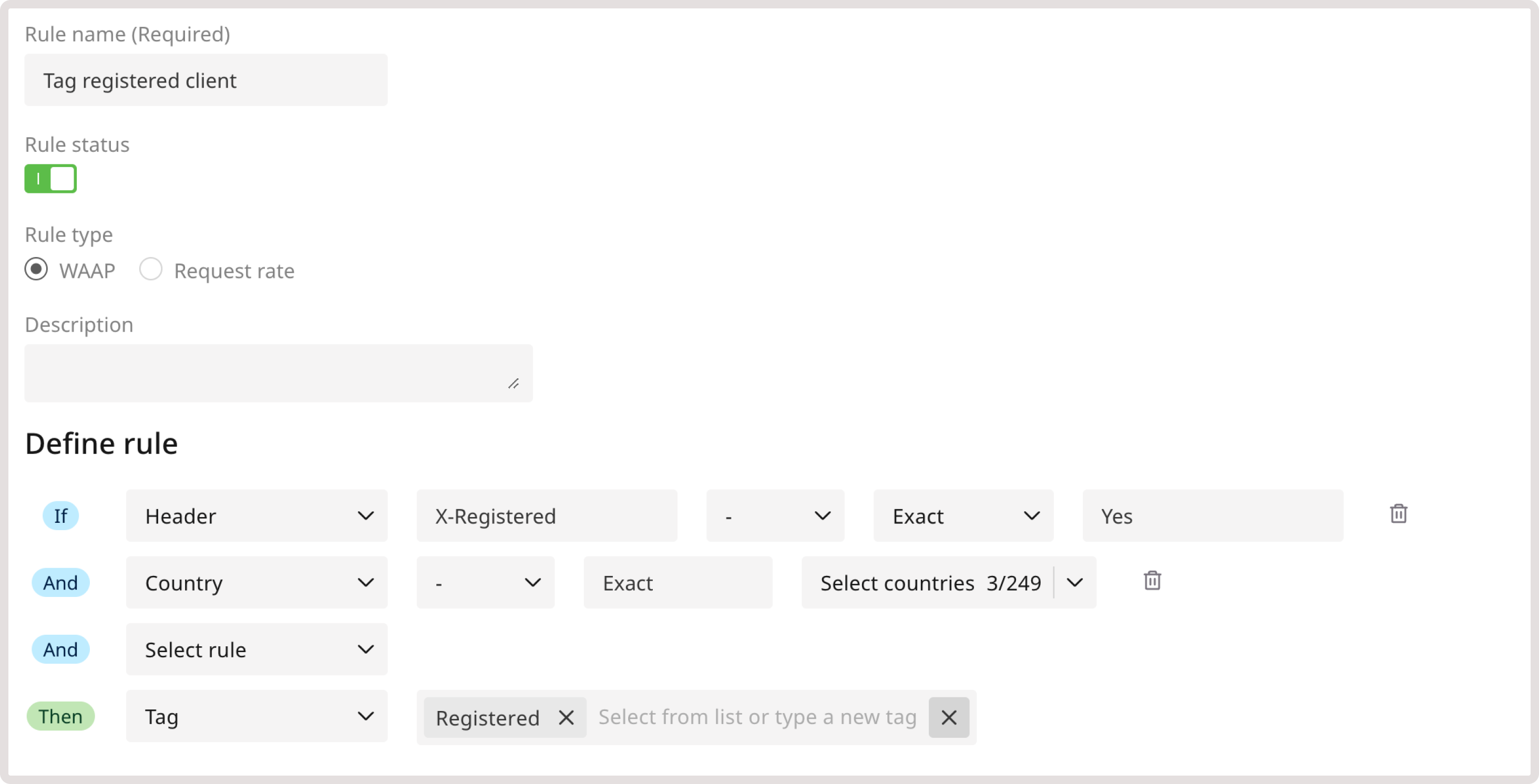Open the Header condition type dropdown
Screen dimensions: 1539x784
tap(256, 515)
